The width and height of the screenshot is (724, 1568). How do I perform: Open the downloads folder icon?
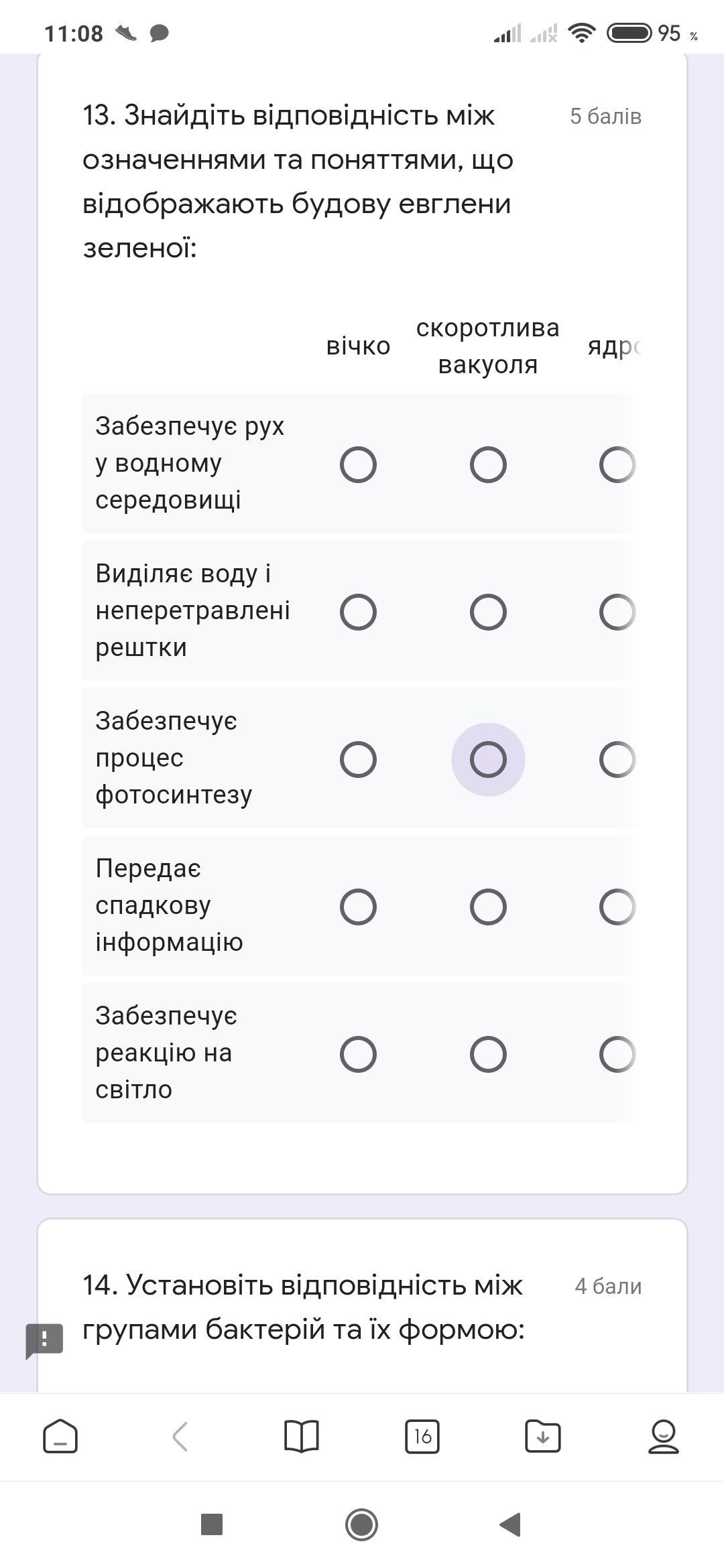[x=542, y=1437]
